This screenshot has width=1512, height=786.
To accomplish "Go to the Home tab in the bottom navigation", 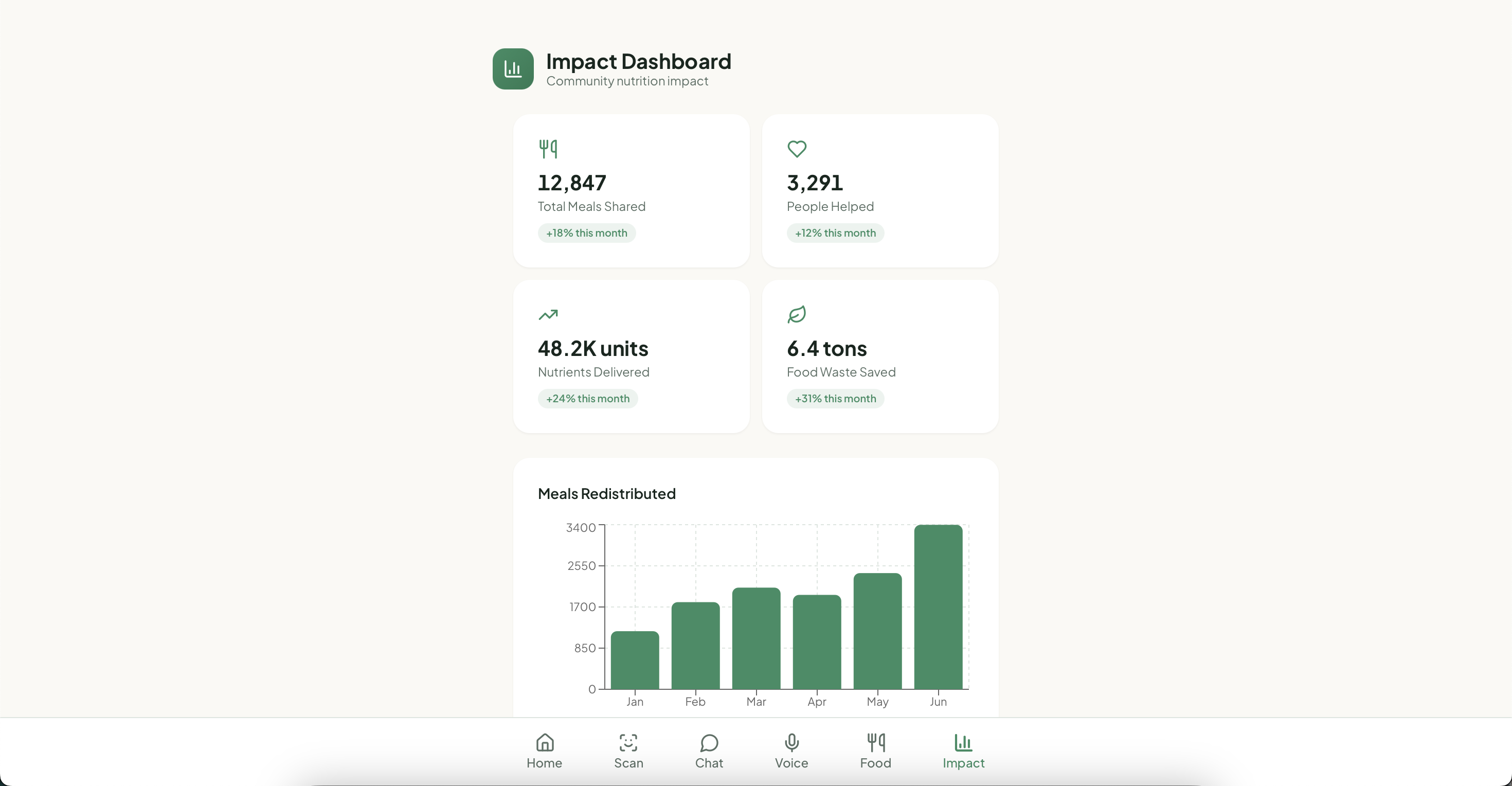I will pos(544,751).
